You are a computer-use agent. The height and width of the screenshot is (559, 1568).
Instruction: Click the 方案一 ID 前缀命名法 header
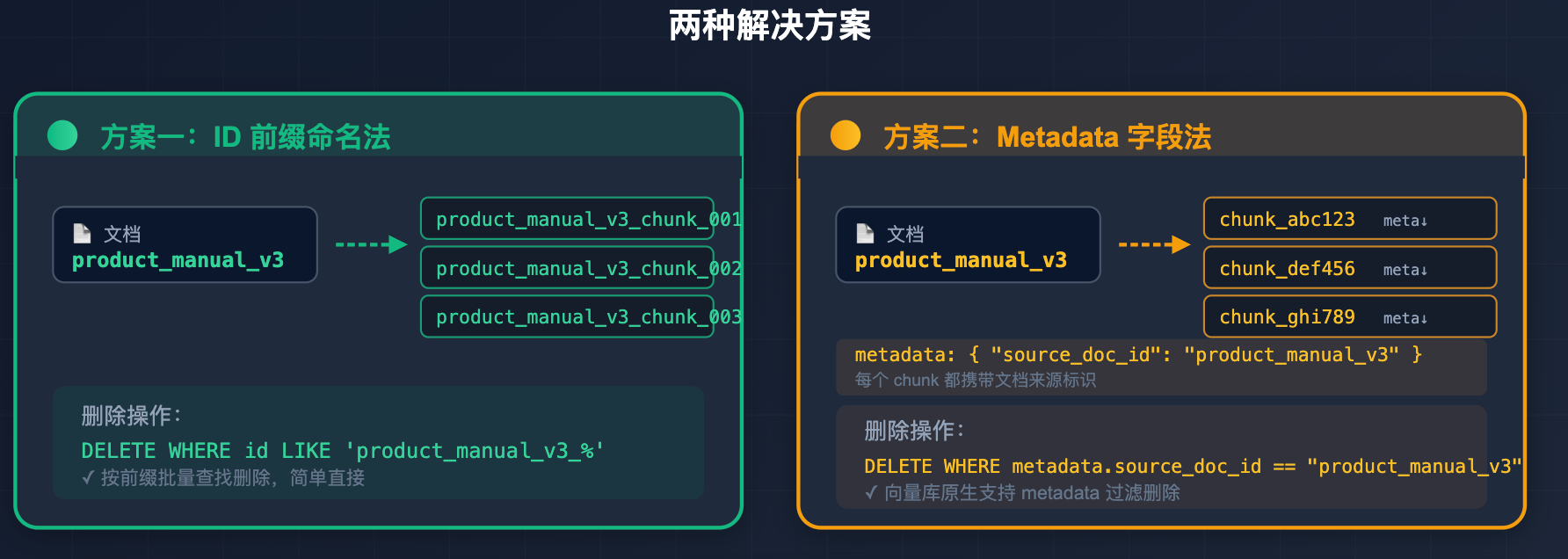(245, 137)
